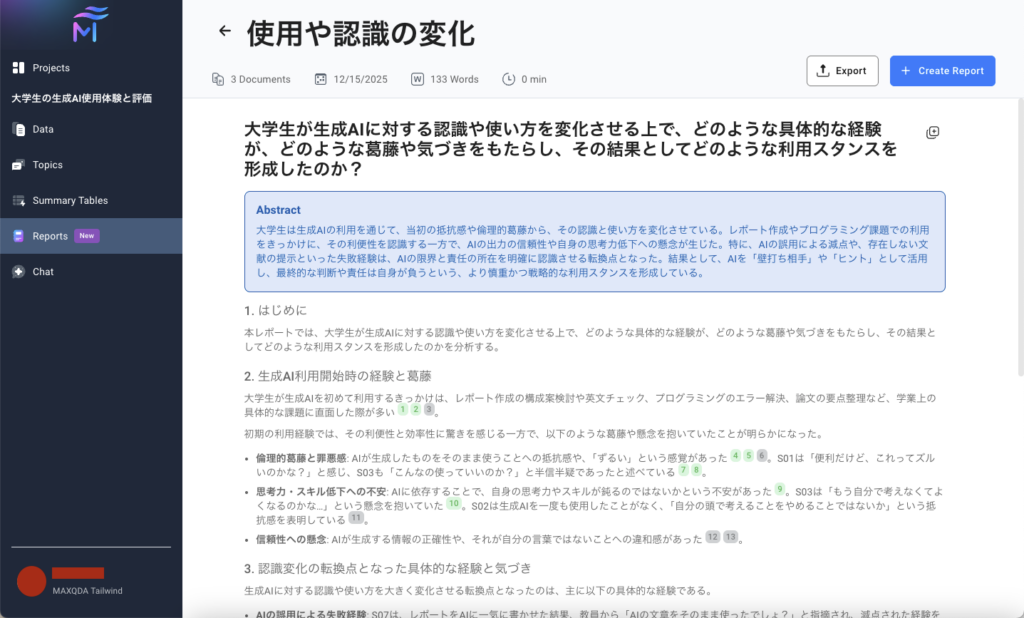Click the clock icon for 0 min
This screenshot has height=618, width=1024.
(508, 79)
